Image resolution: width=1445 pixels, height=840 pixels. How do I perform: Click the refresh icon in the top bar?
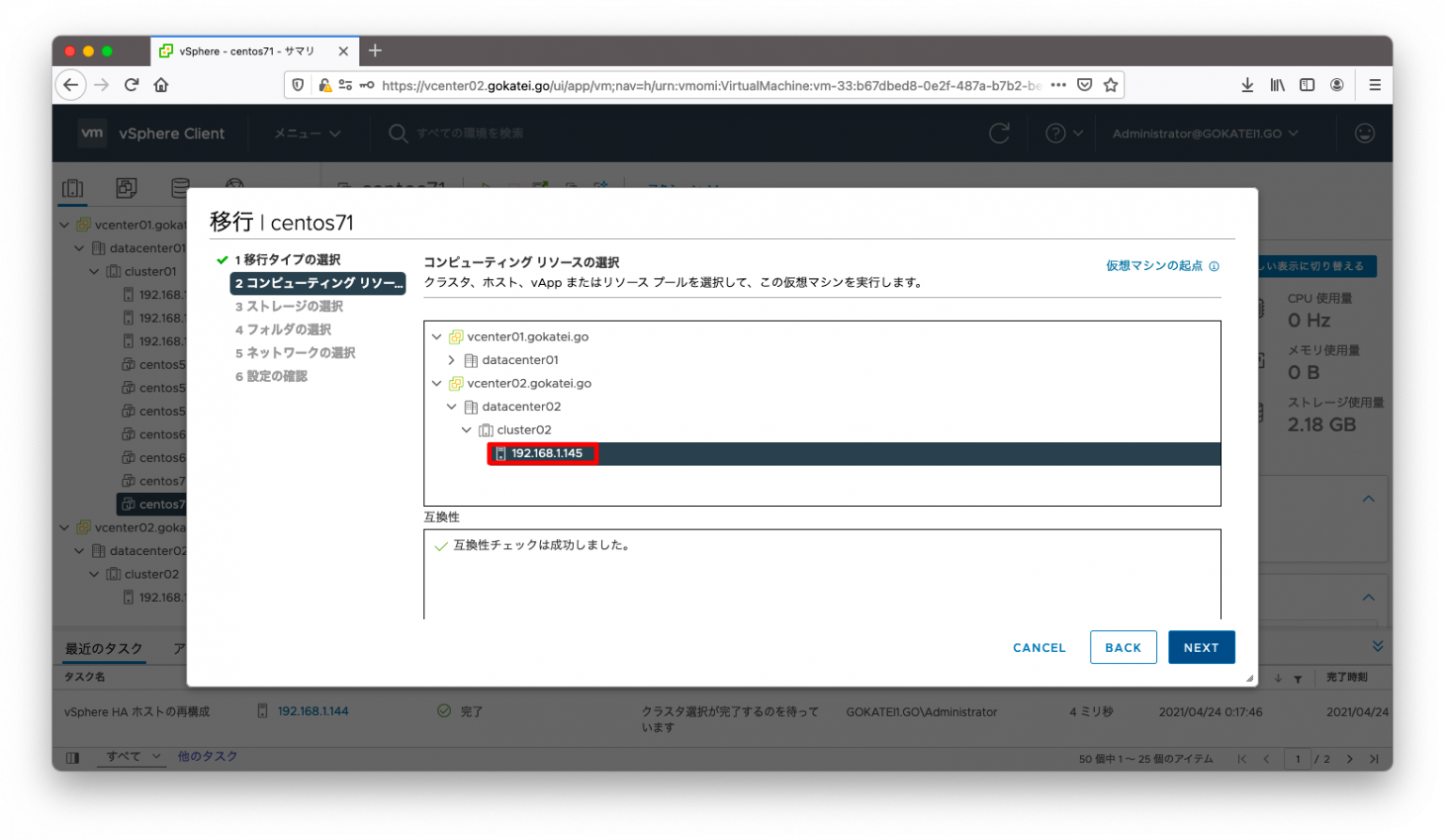(x=999, y=133)
